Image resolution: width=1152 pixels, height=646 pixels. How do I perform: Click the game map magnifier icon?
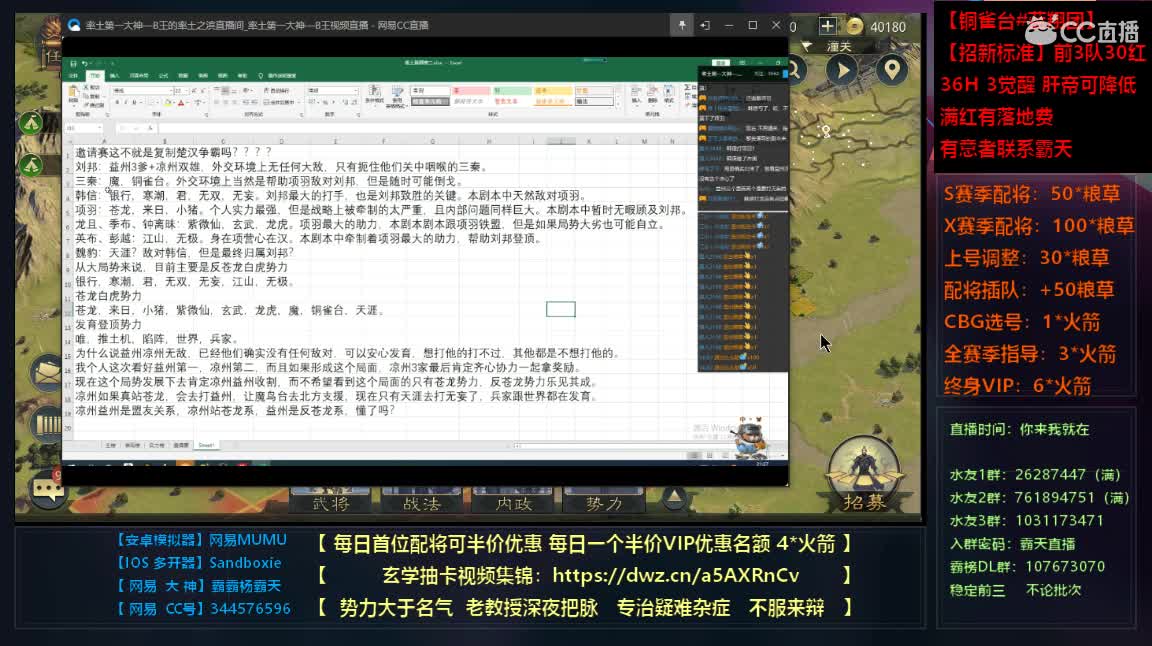[x=794, y=71]
